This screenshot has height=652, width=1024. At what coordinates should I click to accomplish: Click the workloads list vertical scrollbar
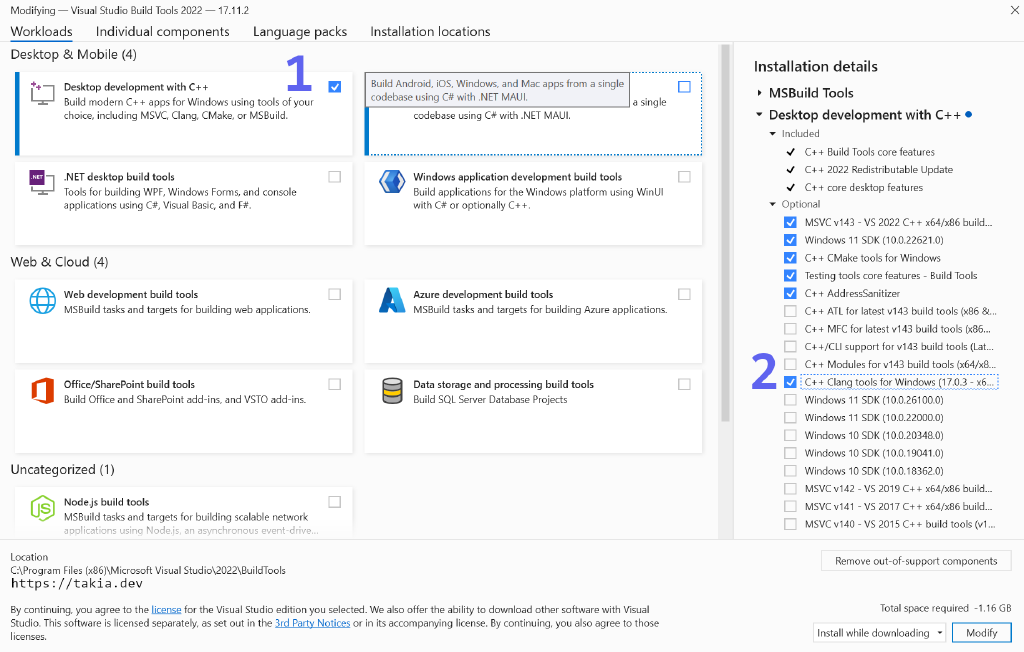pyautogui.click(x=725, y=233)
